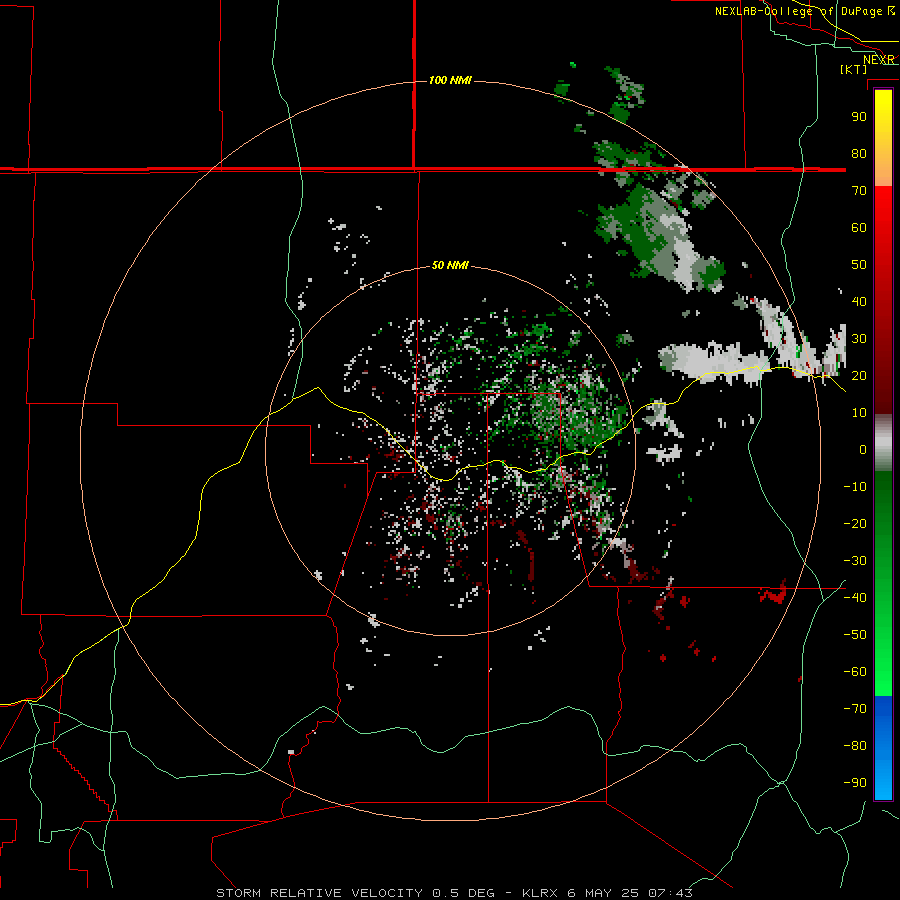Click the KLRX station identifier in caption
The height and width of the screenshot is (900, 900).
coord(540,893)
